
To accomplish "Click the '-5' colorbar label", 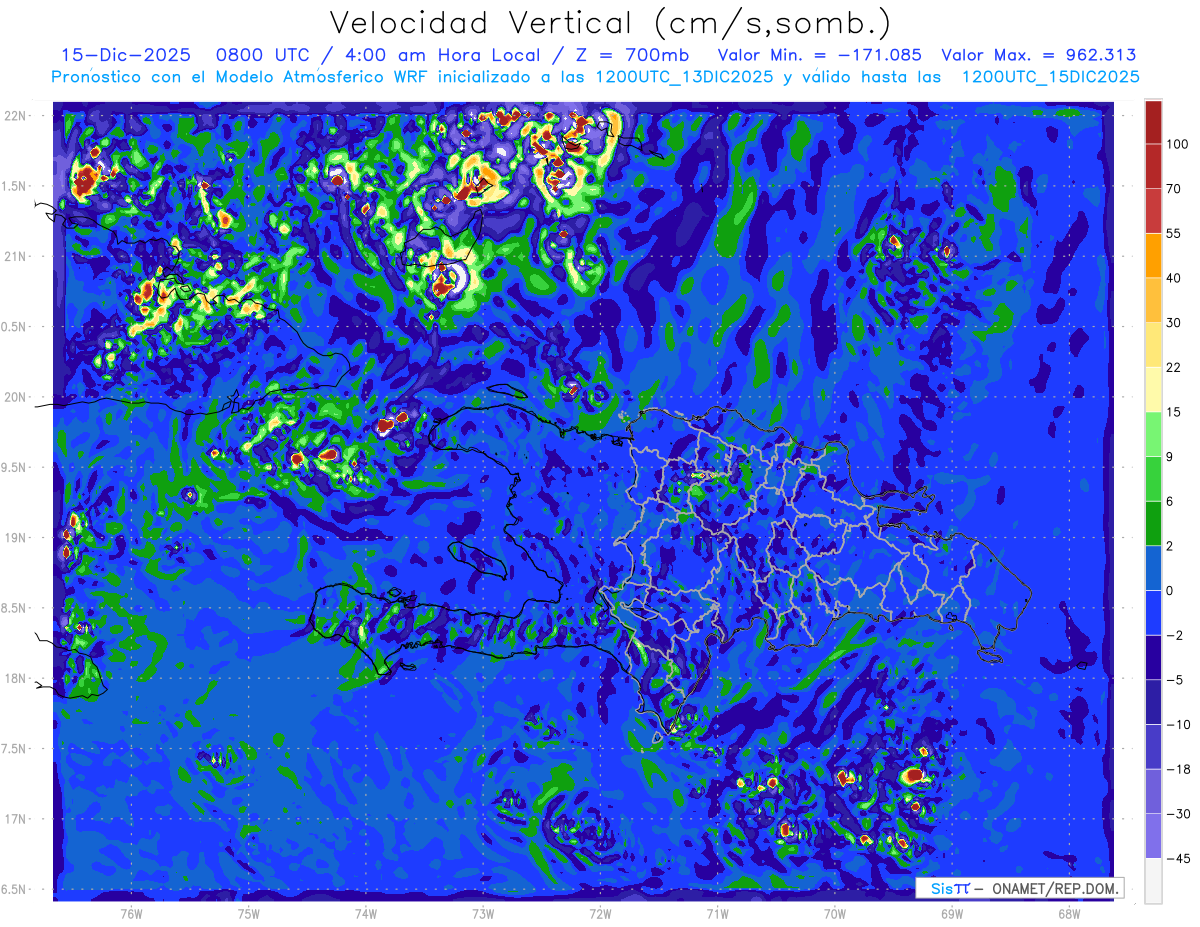I will (x=1174, y=680).
